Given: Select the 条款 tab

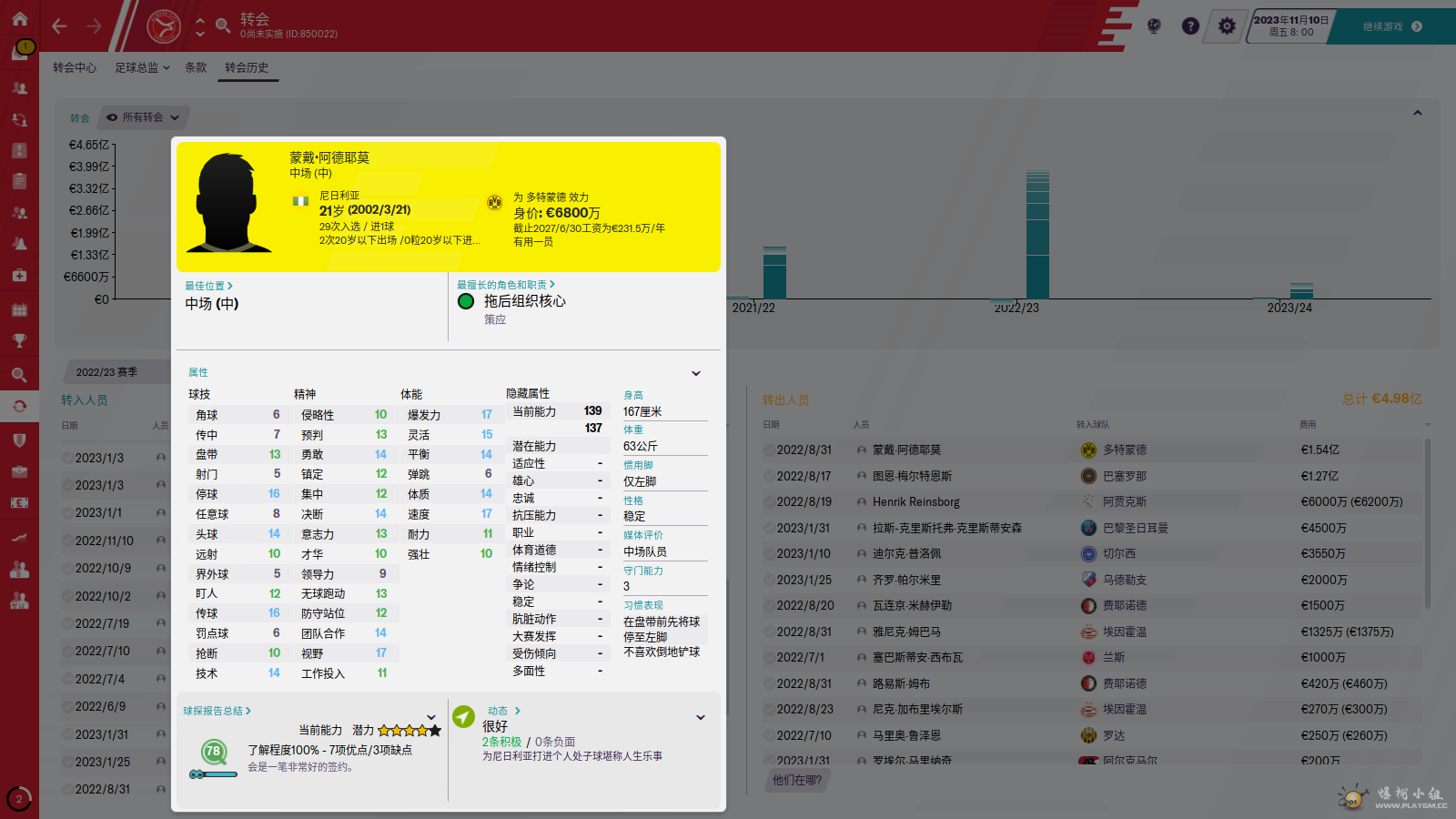Looking at the screenshot, I should click(x=196, y=67).
